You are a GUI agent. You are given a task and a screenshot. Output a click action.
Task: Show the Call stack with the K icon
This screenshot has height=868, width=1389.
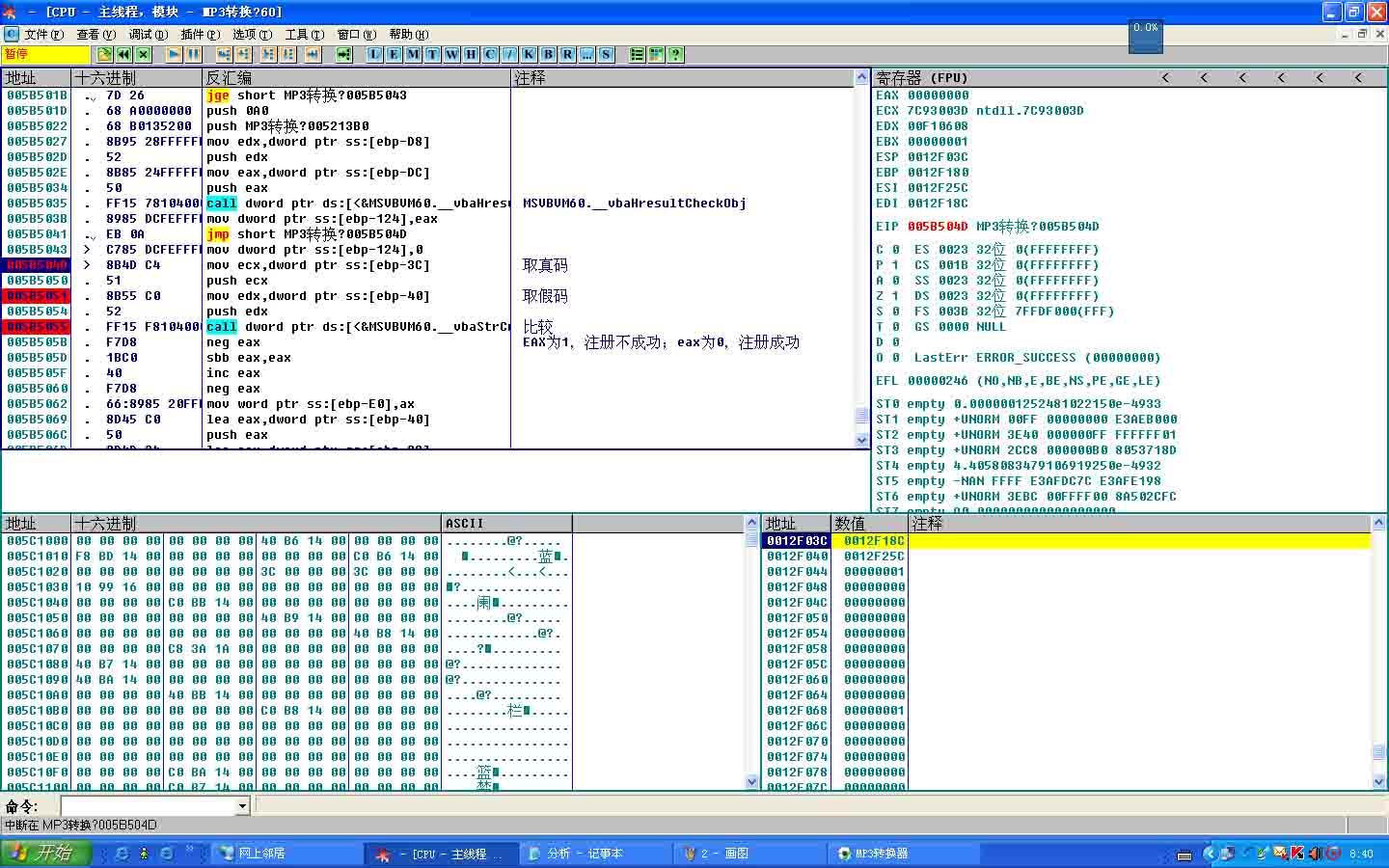(x=529, y=55)
